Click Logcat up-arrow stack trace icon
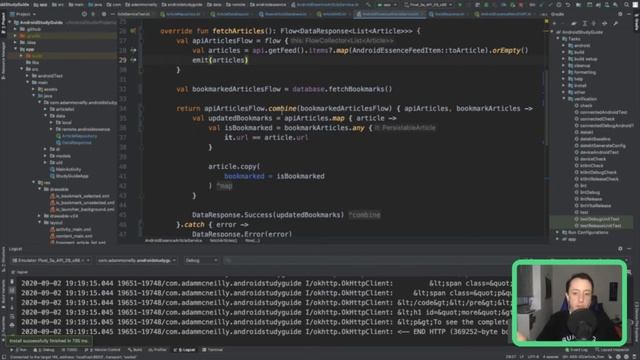640x360 pixels. click(12, 299)
